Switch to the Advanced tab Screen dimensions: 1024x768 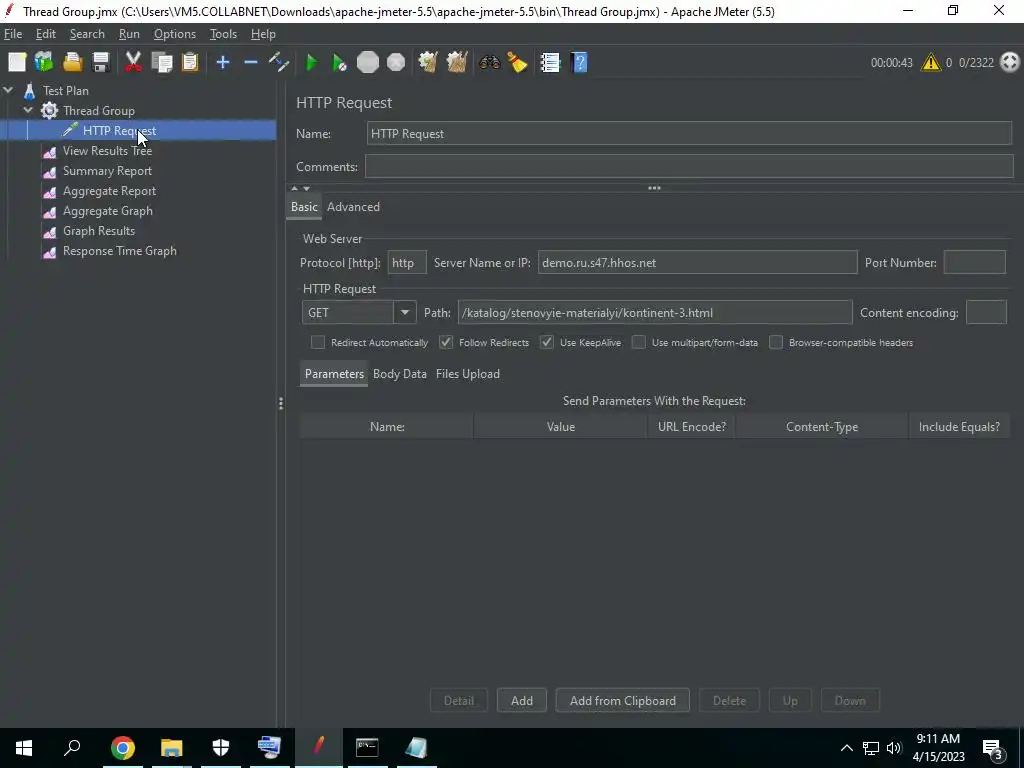point(353,207)
